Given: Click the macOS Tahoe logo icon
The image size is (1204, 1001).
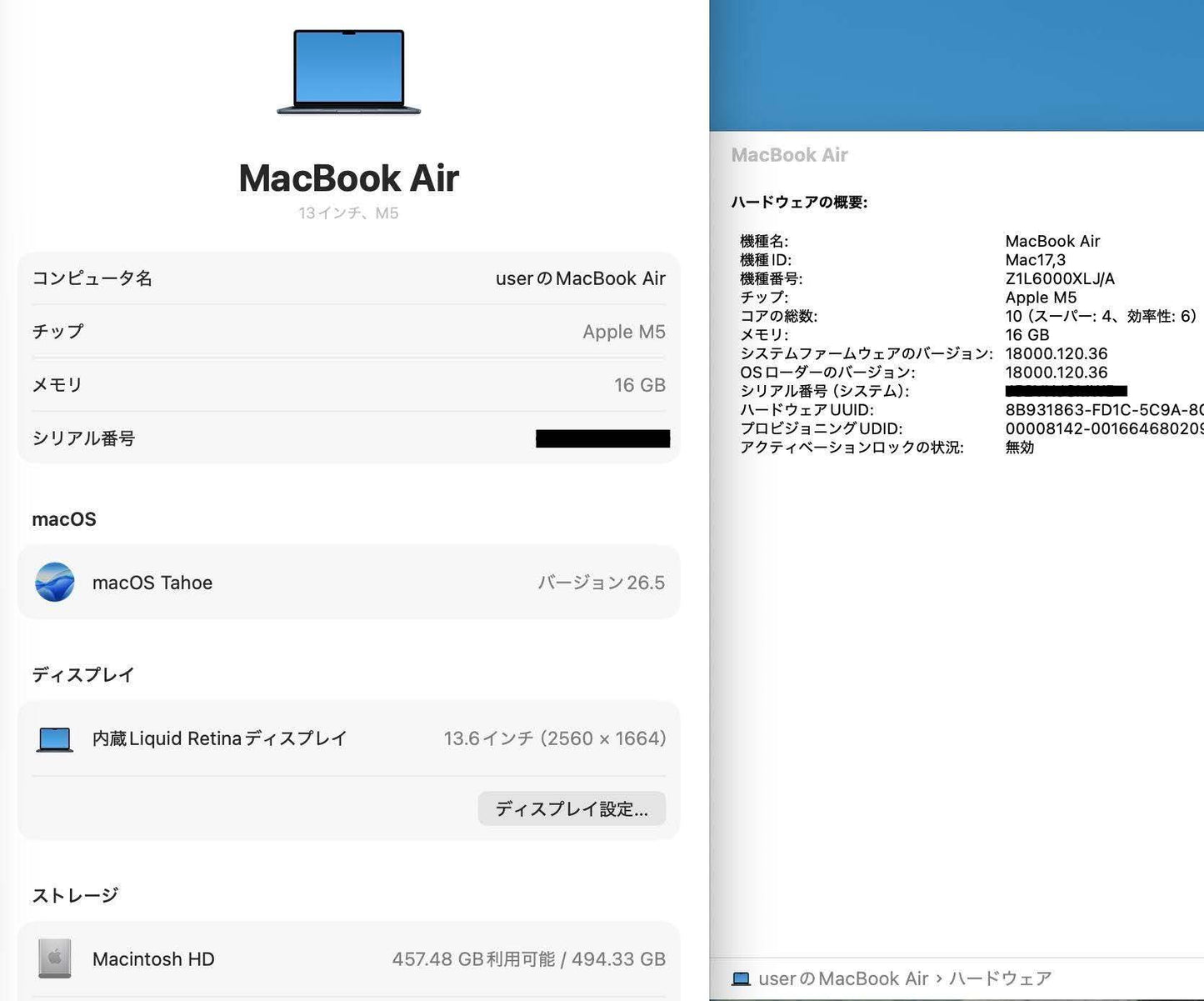Looking at the screenshot, I should (55, 582).
